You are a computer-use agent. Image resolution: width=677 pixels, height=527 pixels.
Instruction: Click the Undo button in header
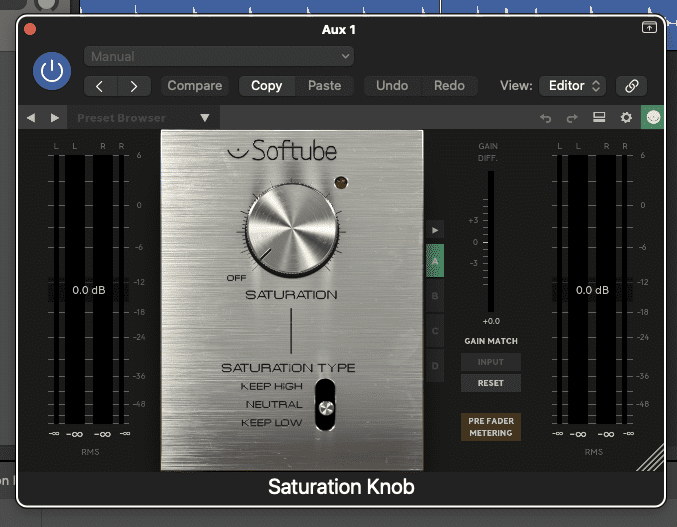click(x=392, y=85)
